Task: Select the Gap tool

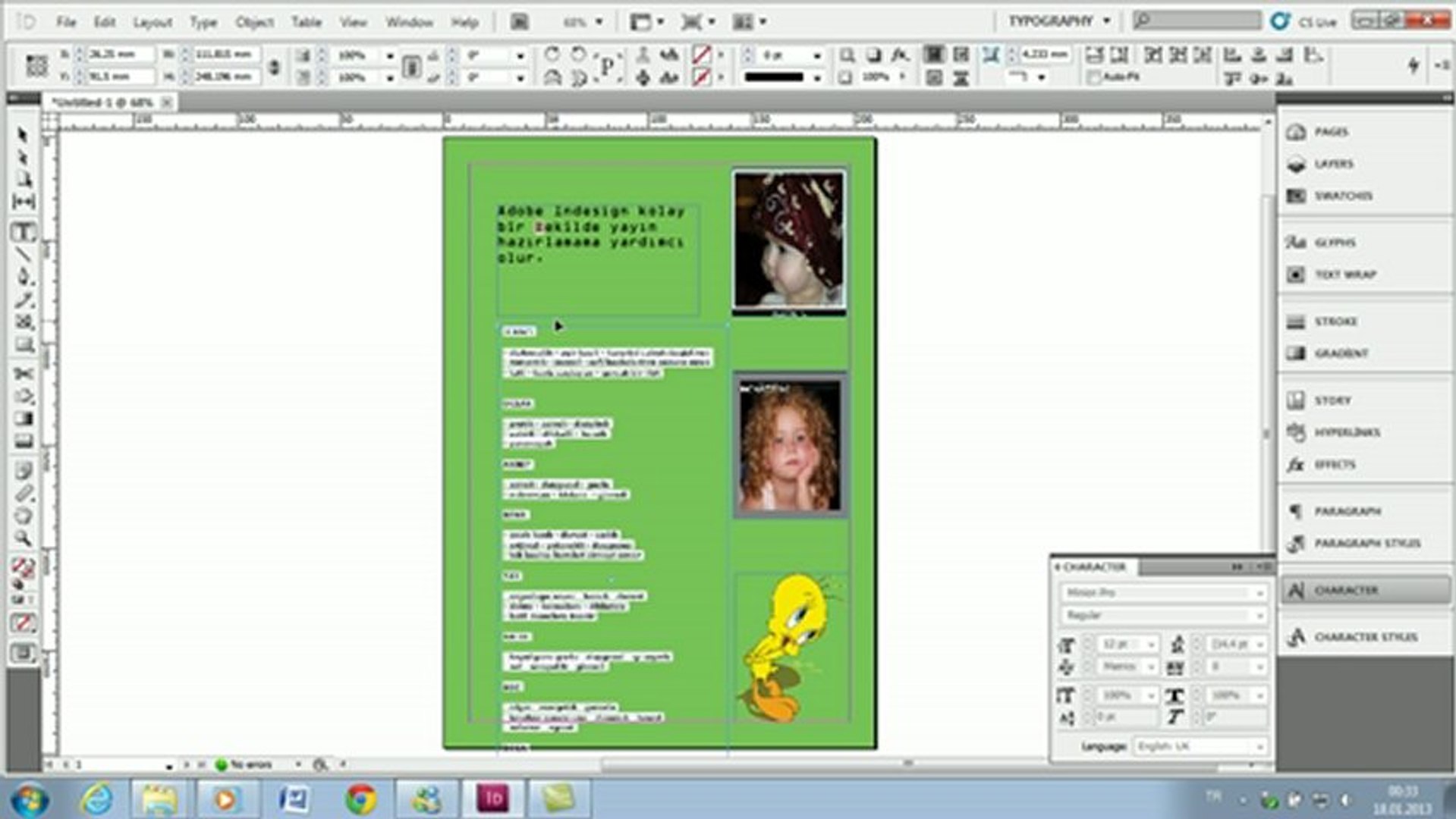Action: 24,202
